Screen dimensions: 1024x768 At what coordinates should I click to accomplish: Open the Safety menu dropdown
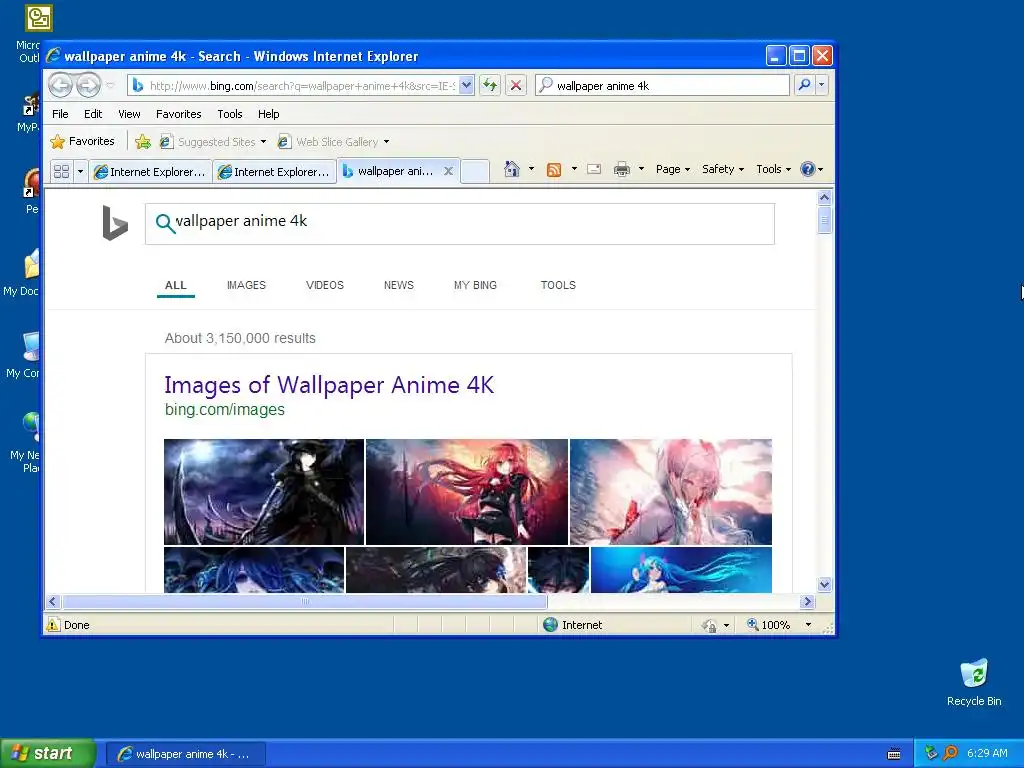click(x=722, y=169)
